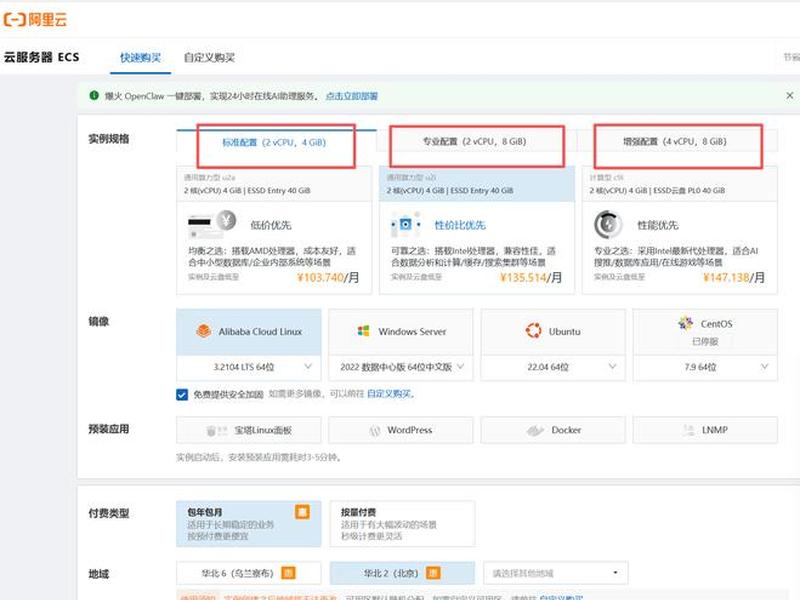Select region 华北 2 (北京)
Screen dimensions: 800x600
pyautogui.click(x=402, y=573)
